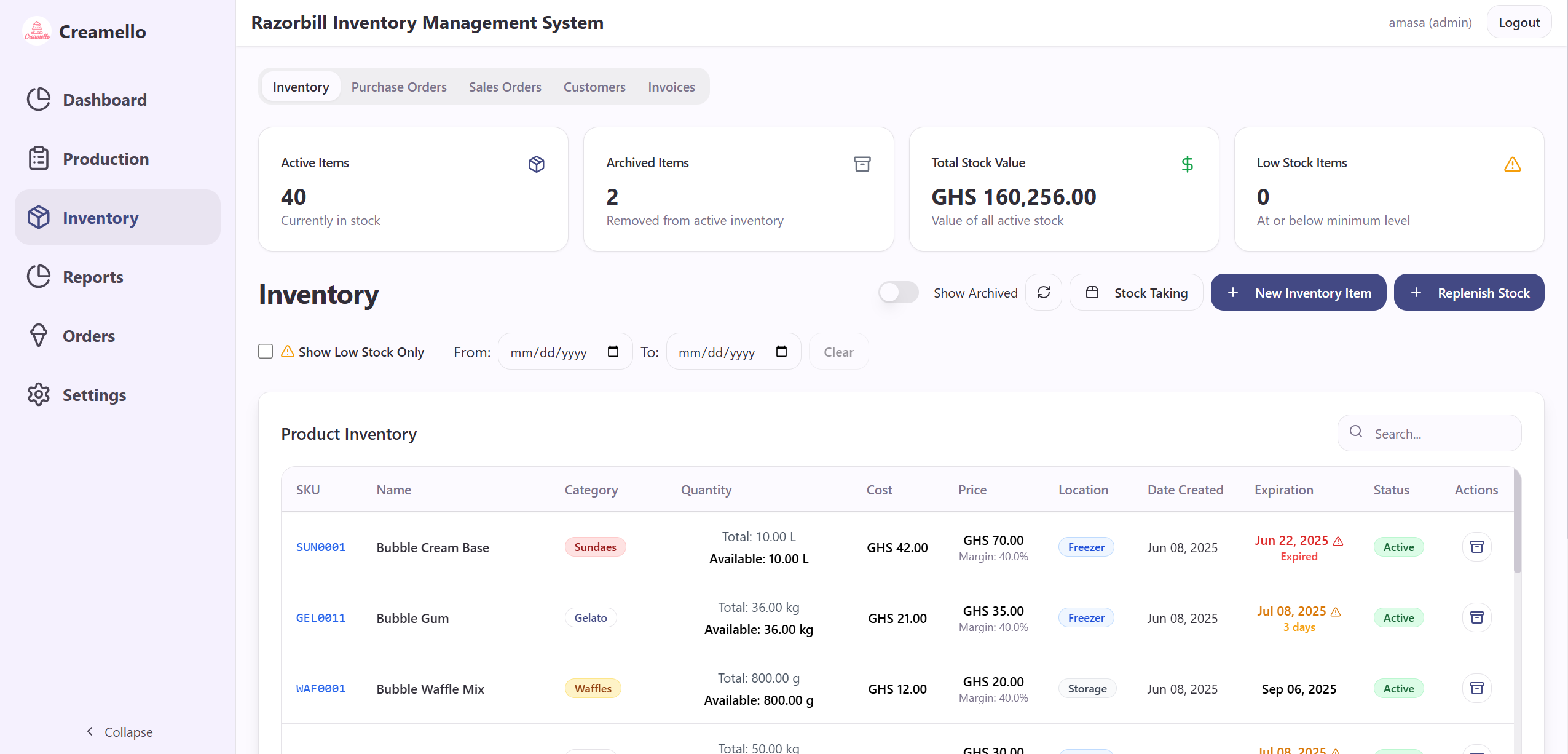Screen dimensions: 1568x754
Task: Click the Logout button
Action: (1519, 22)
